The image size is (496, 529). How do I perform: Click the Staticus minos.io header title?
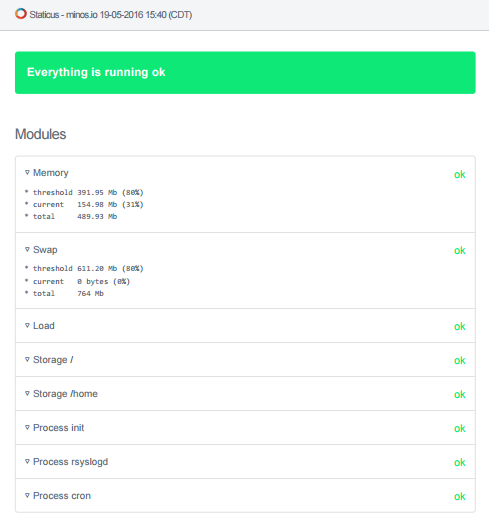pos(111,15)
